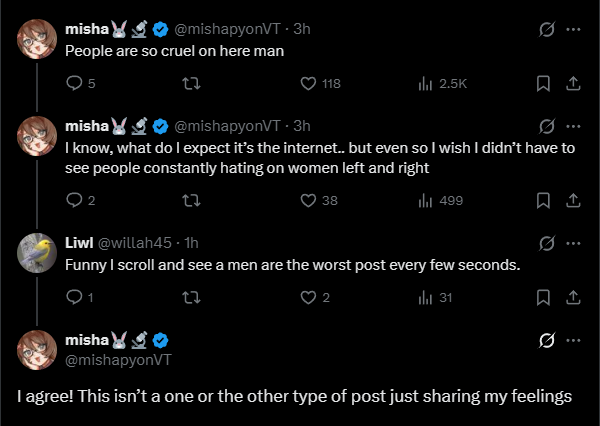Reply to the post with 2 replies
Image resolution: width=600 pixels, height=426 pixels.
pyautogui.click(x=73, y=200)
